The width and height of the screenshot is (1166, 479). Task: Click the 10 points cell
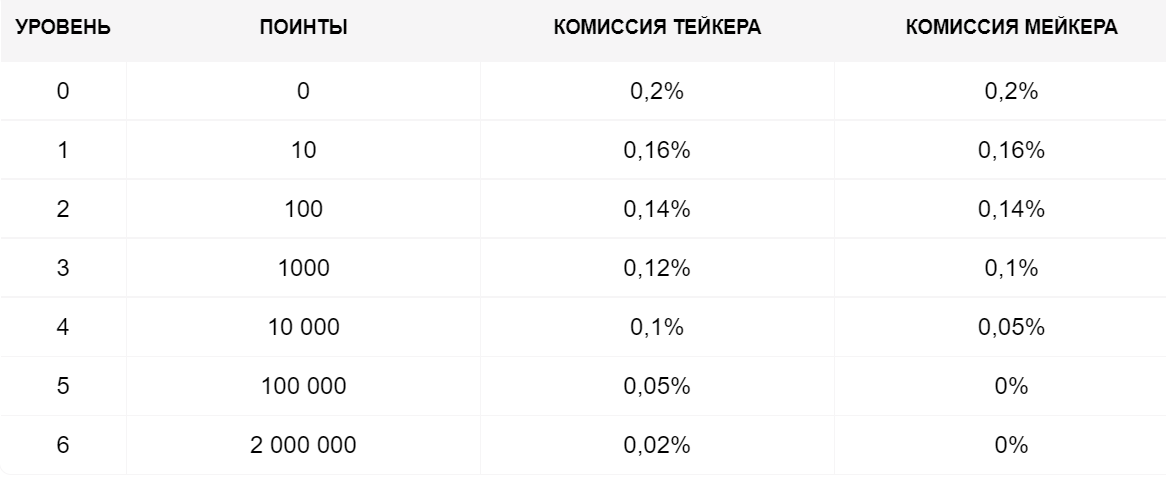(x=303, y=150)
